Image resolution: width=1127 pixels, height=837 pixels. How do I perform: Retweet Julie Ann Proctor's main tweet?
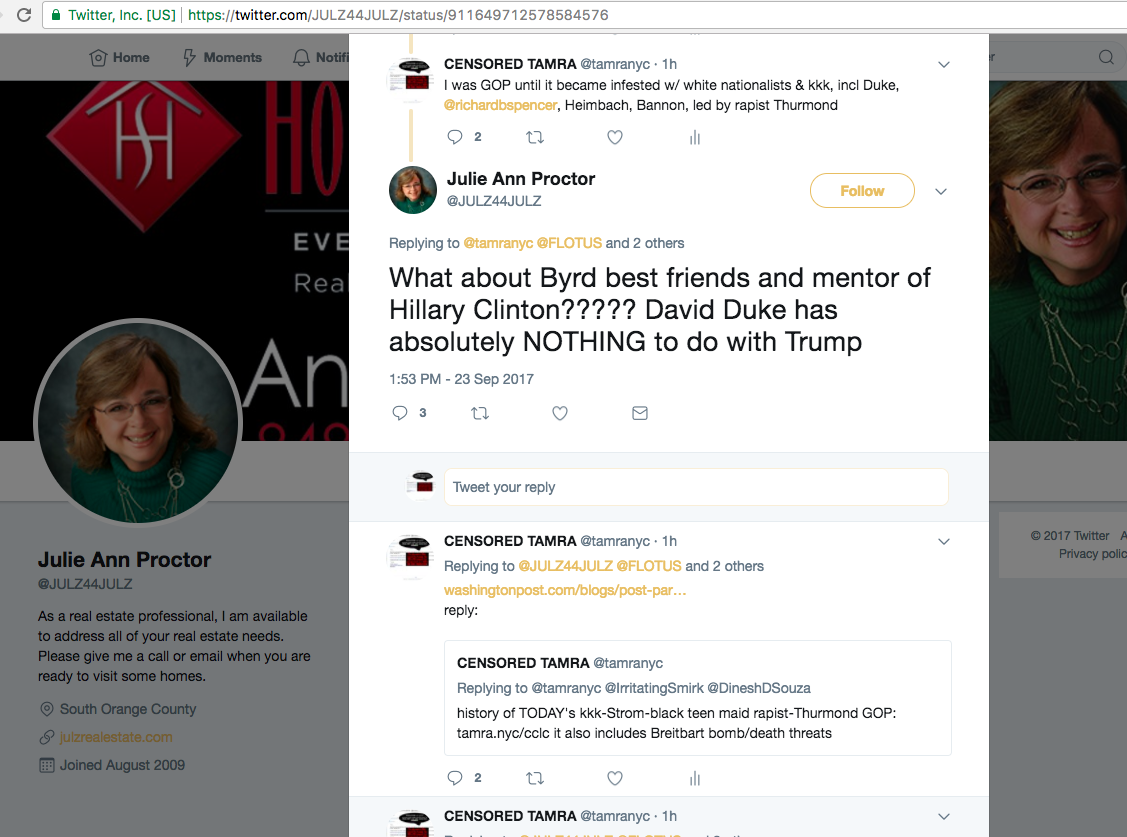pyautogui.click(x=479, y=413)
